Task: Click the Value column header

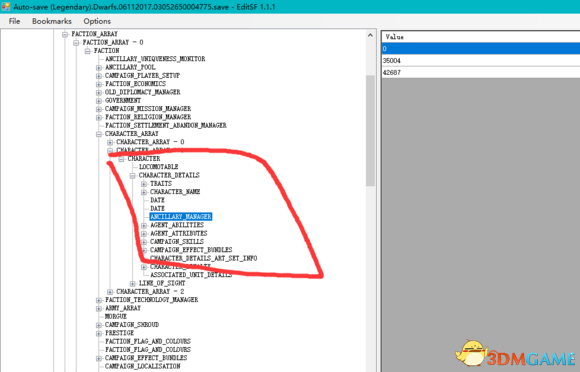Action: [x=480, y=37]
